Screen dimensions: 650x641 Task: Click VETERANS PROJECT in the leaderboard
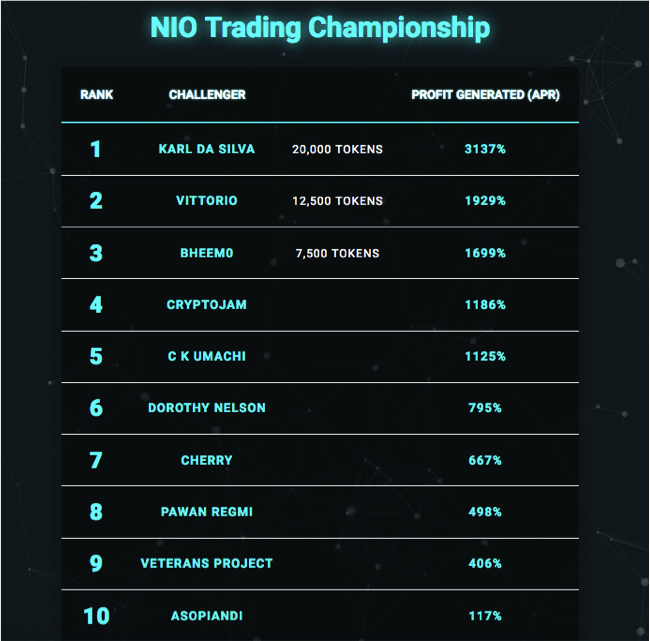207,564
